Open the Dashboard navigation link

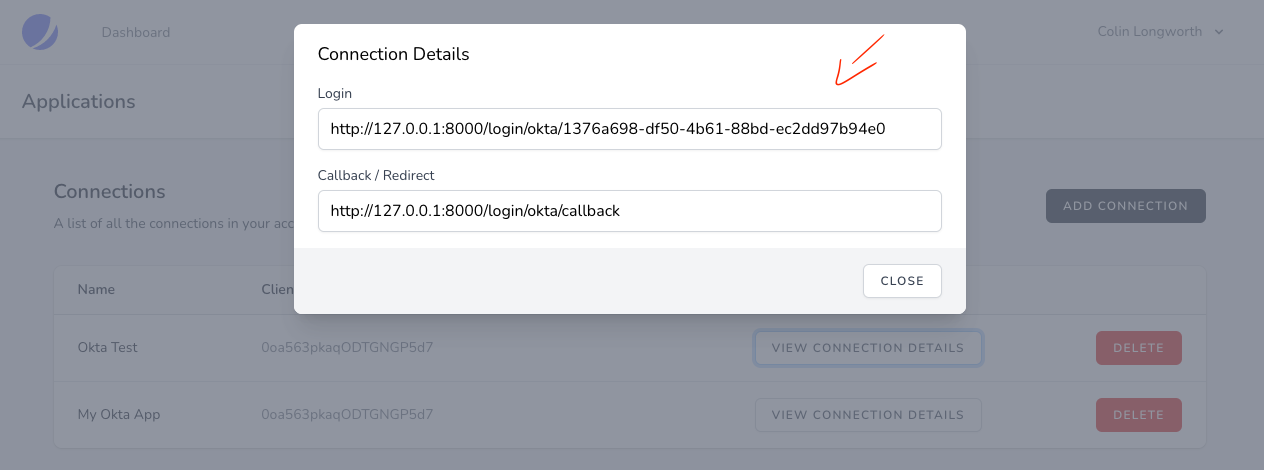pos(136,32)
